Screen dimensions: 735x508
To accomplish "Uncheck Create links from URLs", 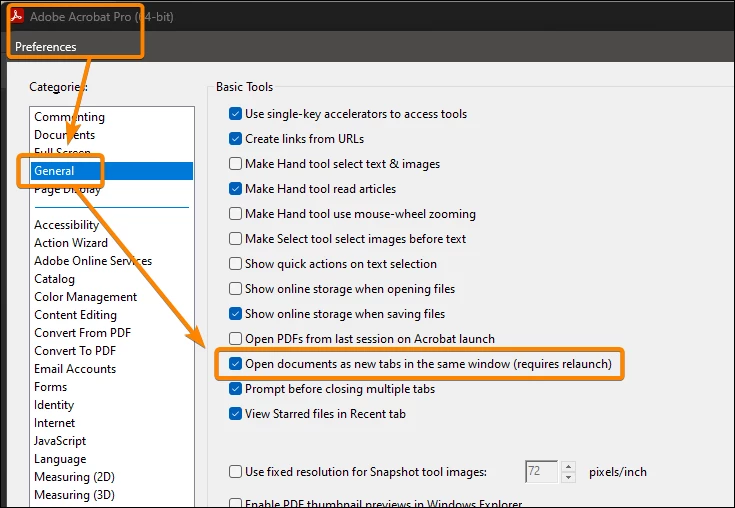I will click(235, 139).
